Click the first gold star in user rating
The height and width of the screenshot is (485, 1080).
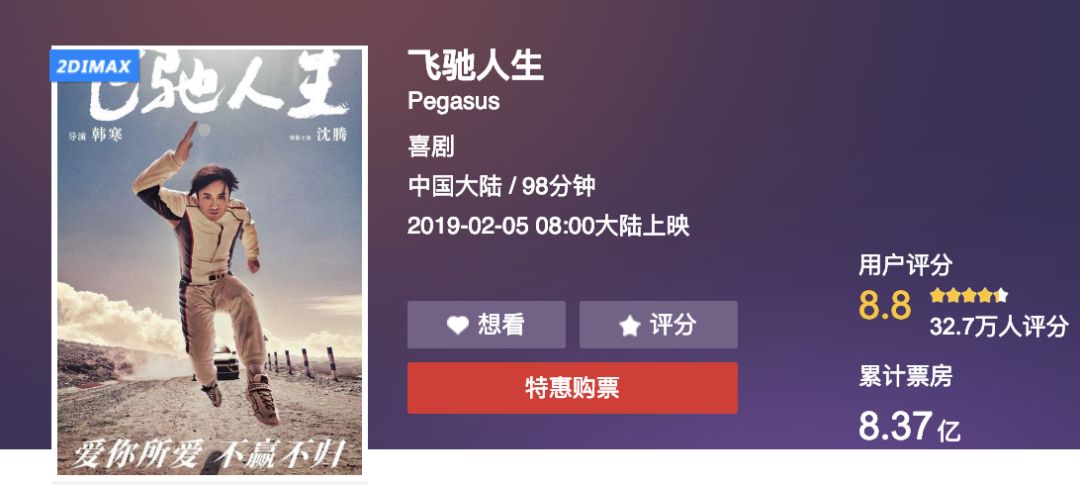(x=937, y=296)
